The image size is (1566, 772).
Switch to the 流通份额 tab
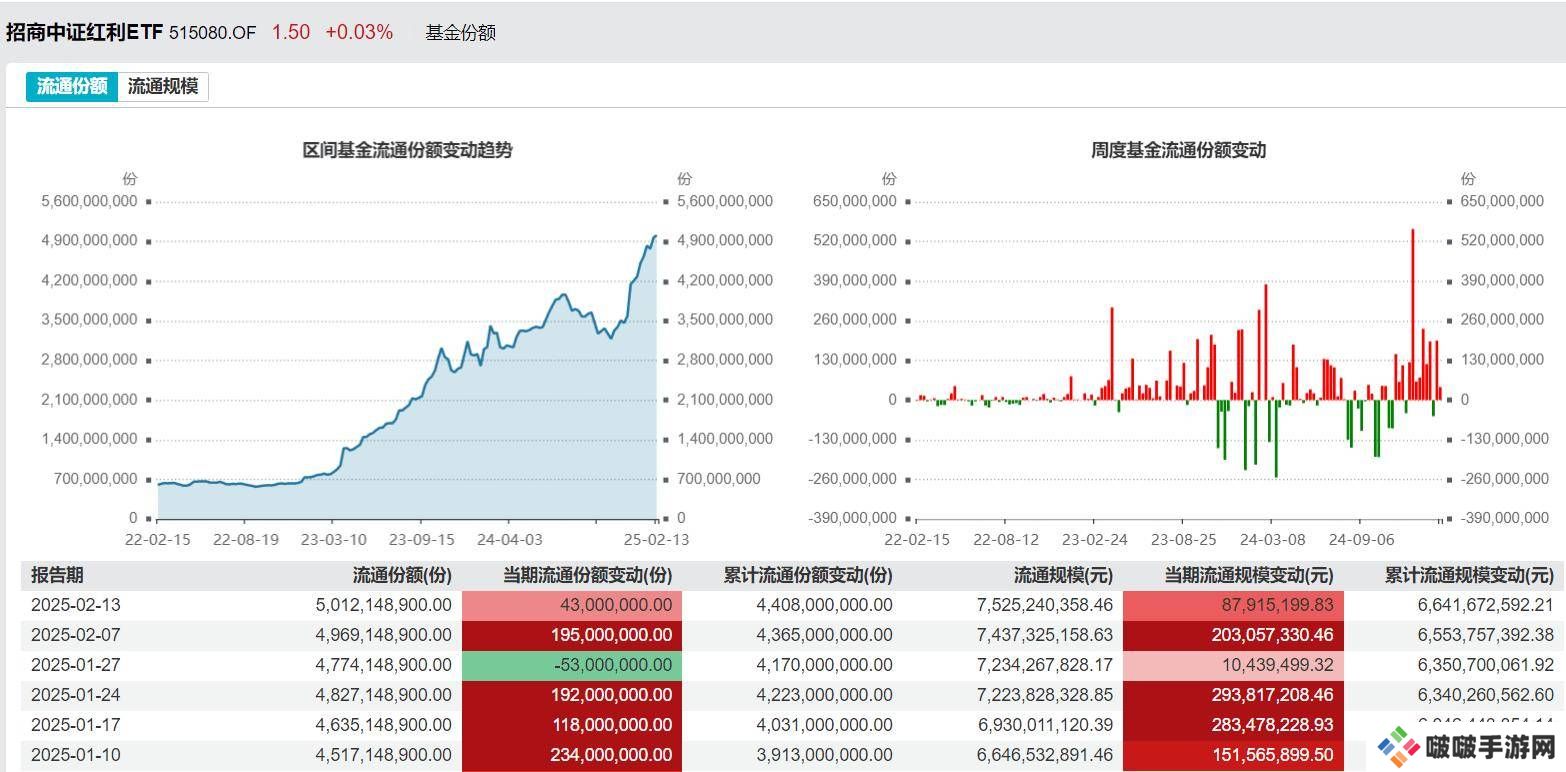(72, 86)
